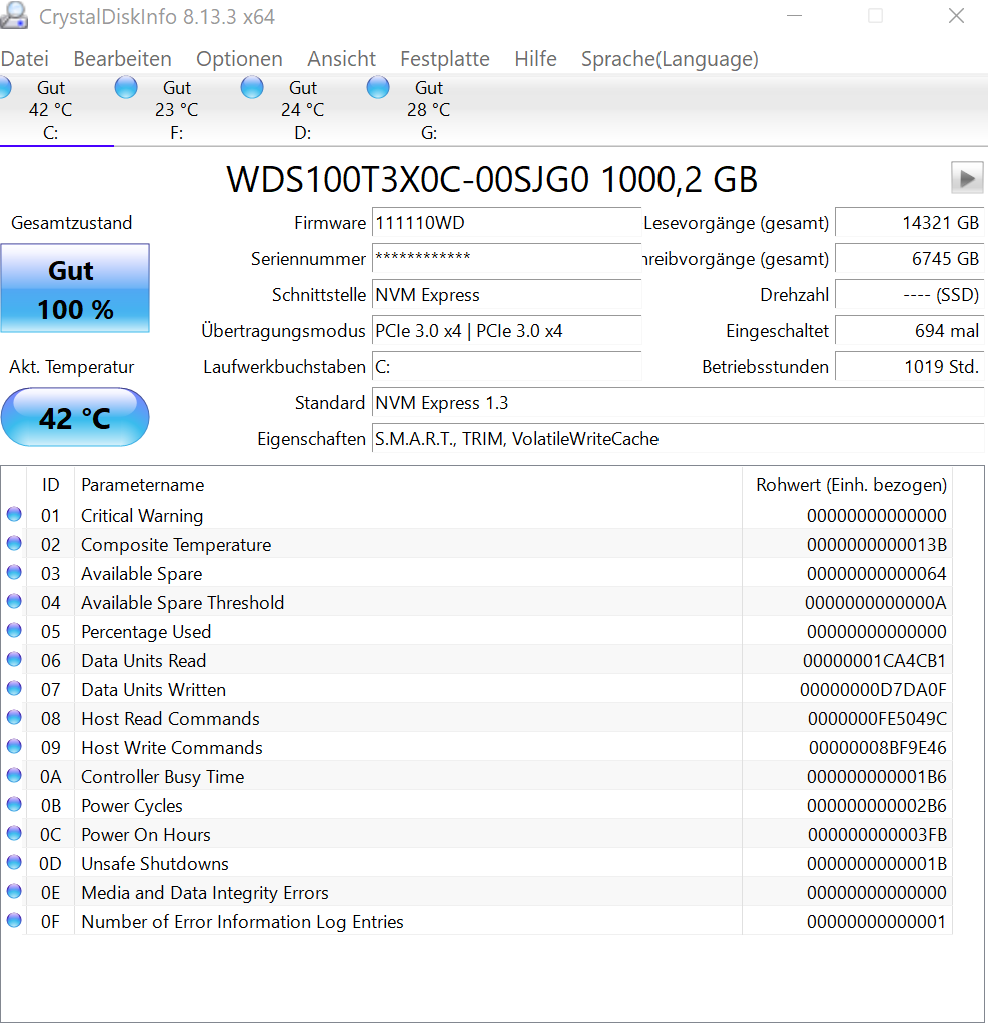
Task: Click the blue indicator beside Critical Warning
Action: (14, 514)
